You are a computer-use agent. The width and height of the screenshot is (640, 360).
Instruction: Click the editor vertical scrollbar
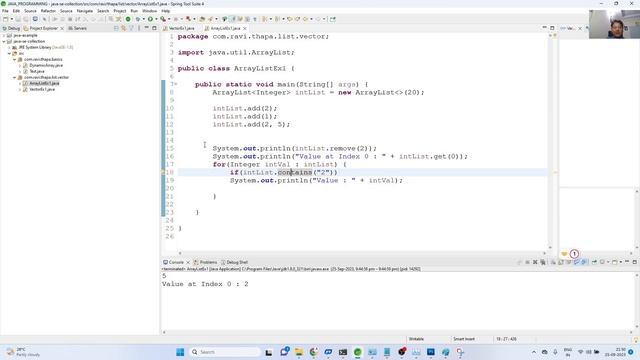550,141
